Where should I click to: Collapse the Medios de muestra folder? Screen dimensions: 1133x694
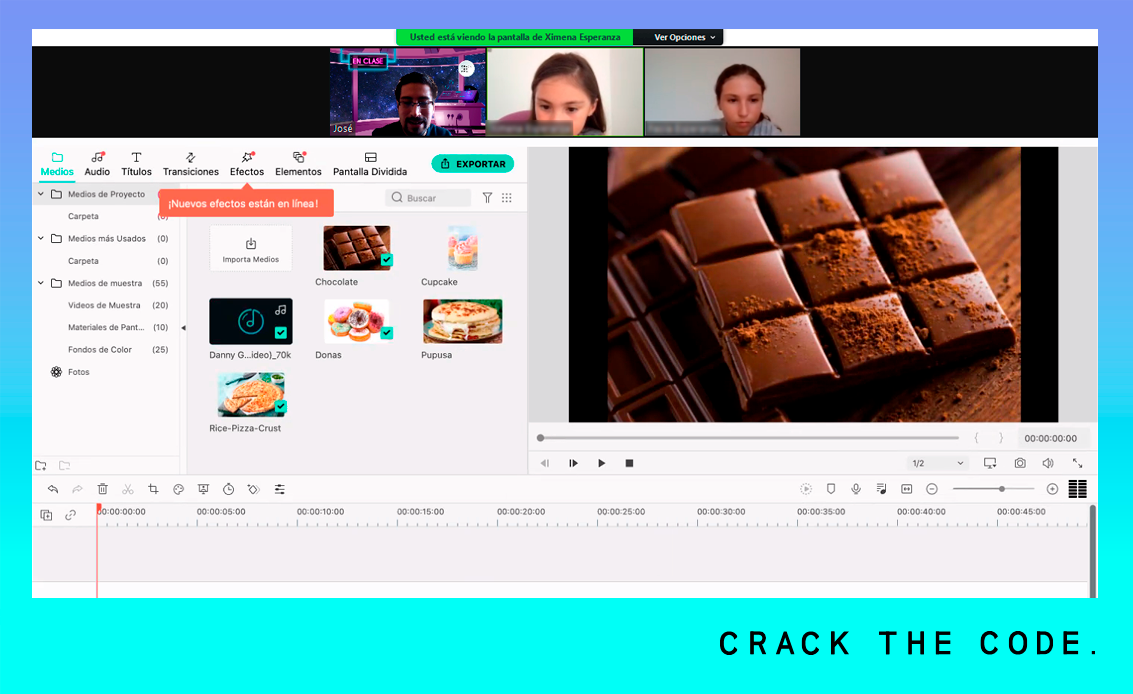(41, 283)
